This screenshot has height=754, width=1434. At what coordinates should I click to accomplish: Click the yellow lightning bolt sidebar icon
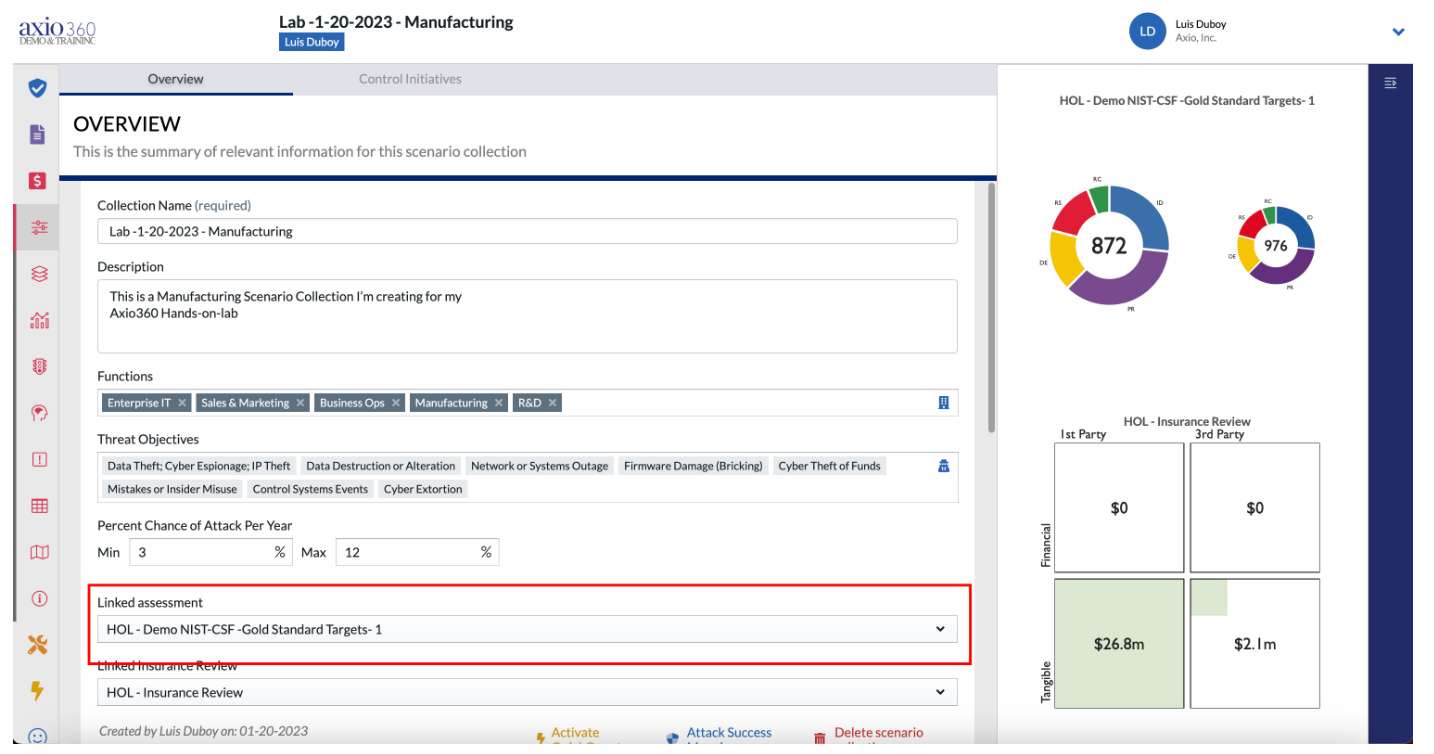(x=38, y=691)
